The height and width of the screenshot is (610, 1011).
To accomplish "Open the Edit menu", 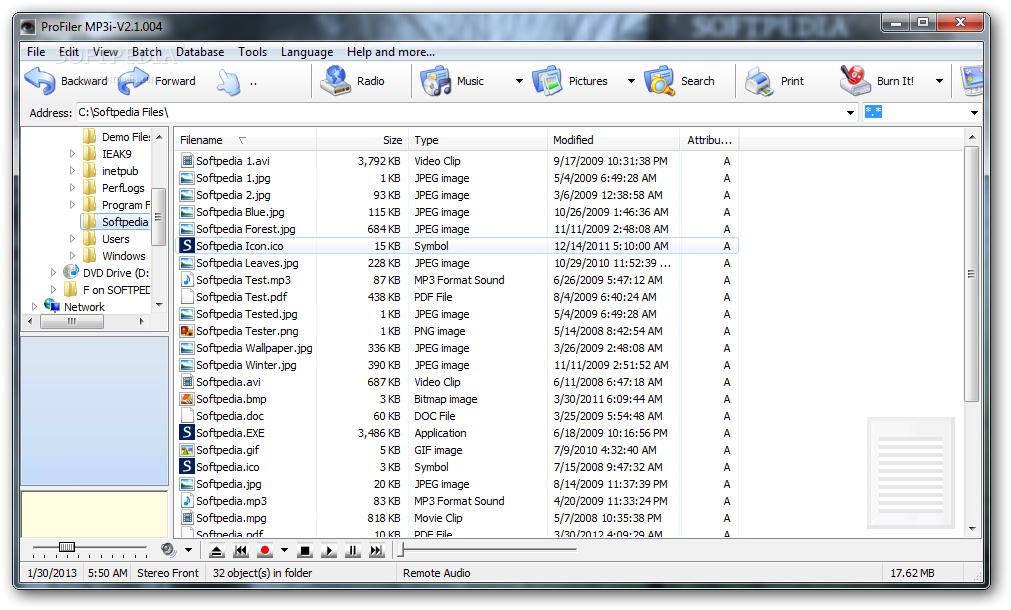I will click(x=68, y=52).
